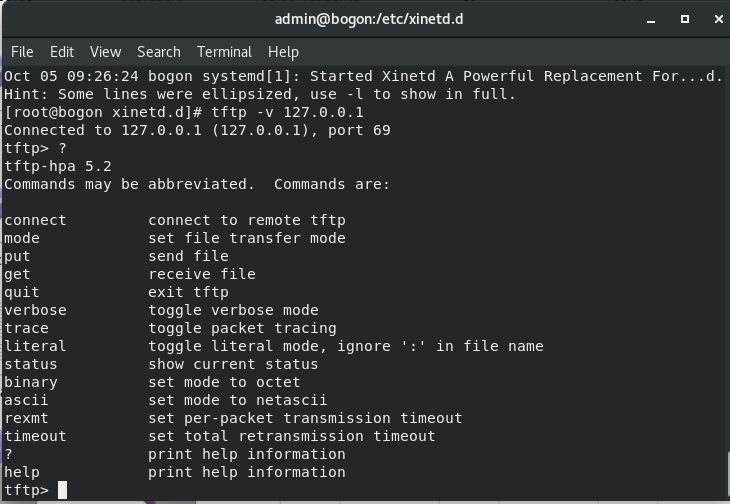730x504 pixels.
Task: Click the admin@bogon window title bar
Action: 369,19
